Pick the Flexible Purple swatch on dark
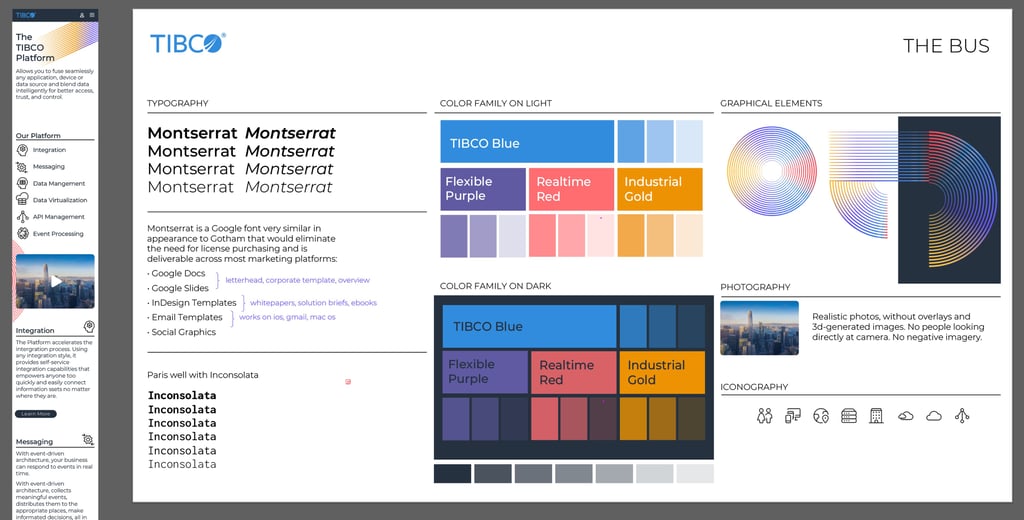The image size is (1024, 520). click(x=485, y=372)
